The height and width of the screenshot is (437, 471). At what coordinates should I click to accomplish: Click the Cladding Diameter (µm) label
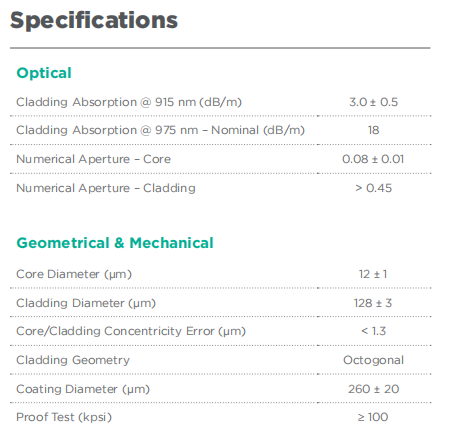point(86,303)
